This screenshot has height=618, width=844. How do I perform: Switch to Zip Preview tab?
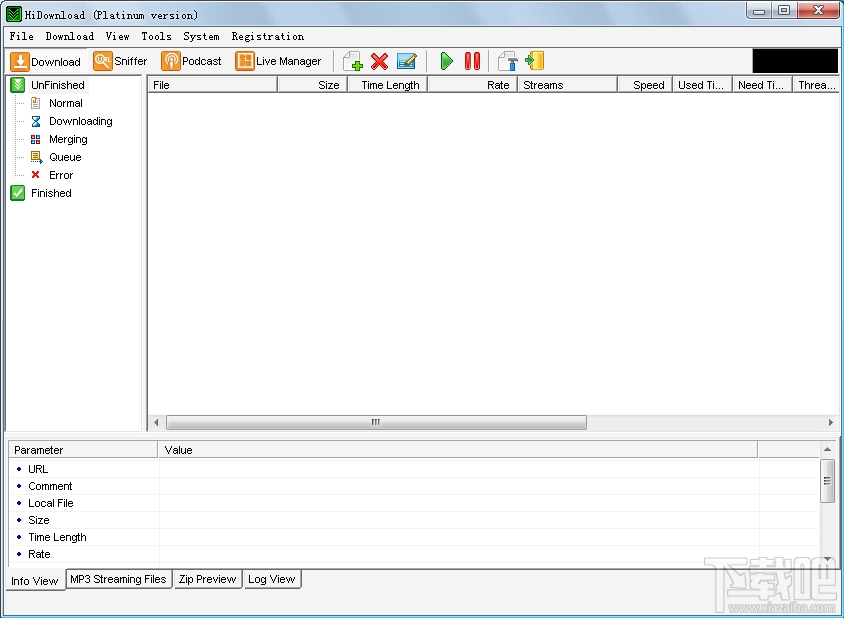[207, 579]
